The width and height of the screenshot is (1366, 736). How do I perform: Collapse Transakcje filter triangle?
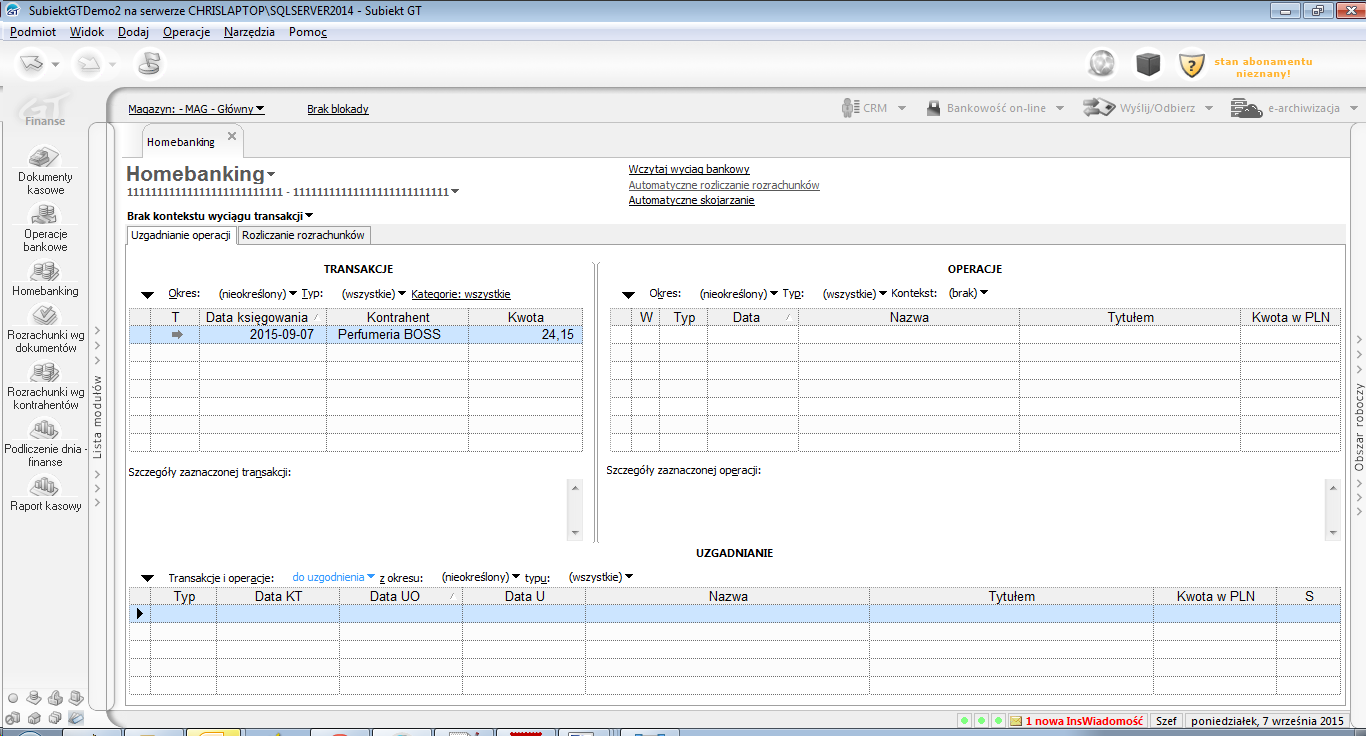click(x=148, y=295)
